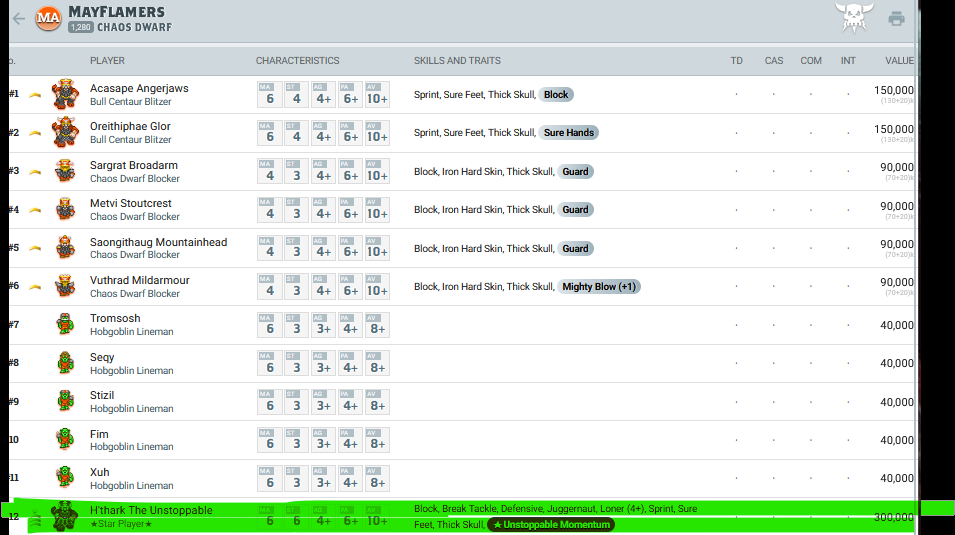Open Saongithaug Mountainhead player link
The height and width of the screenshot is (535, 955).
(x=158, y=242)
